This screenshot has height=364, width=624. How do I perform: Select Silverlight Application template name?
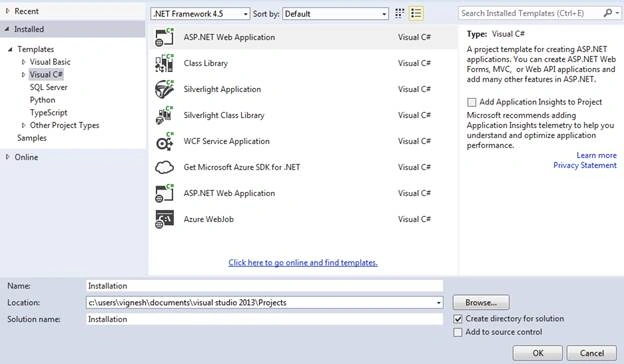[222, 90]
